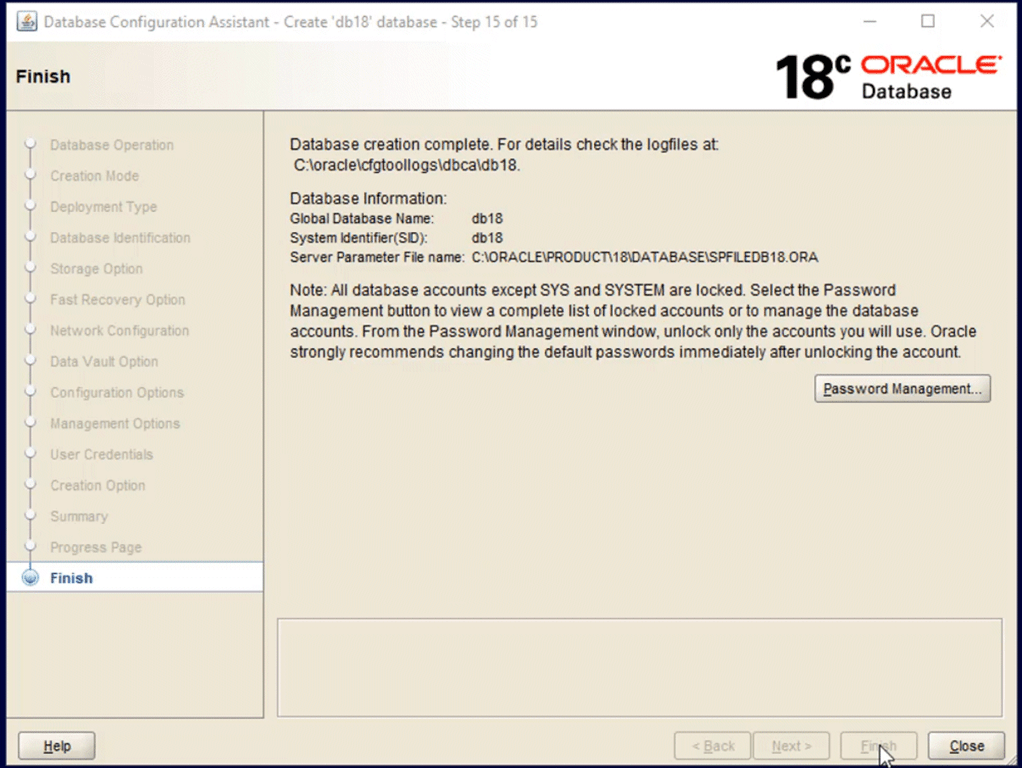Select the Configuration Options step

point(117,392)
